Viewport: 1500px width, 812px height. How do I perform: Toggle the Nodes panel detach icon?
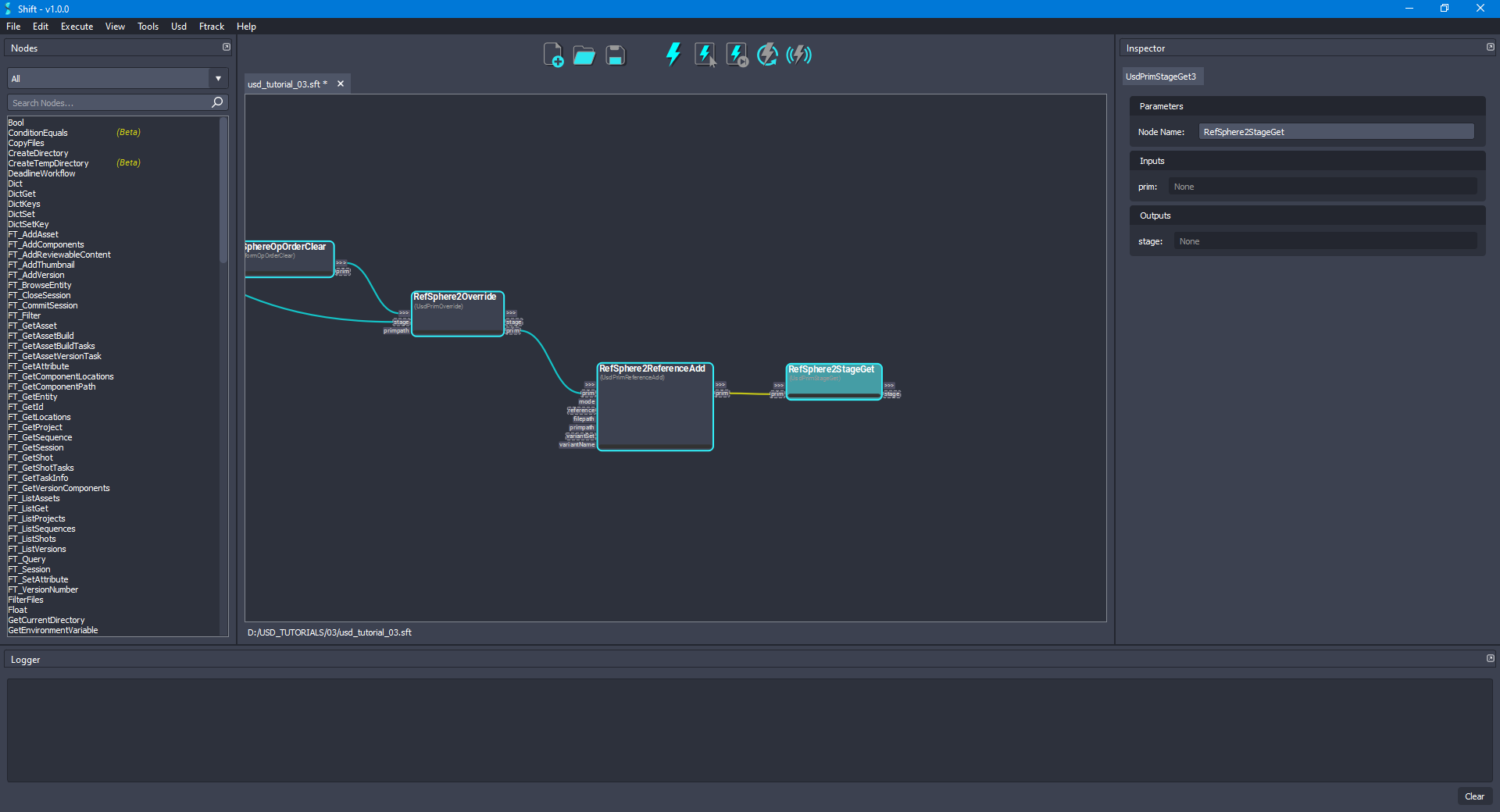pyautogui.click(x=226, y=47)
